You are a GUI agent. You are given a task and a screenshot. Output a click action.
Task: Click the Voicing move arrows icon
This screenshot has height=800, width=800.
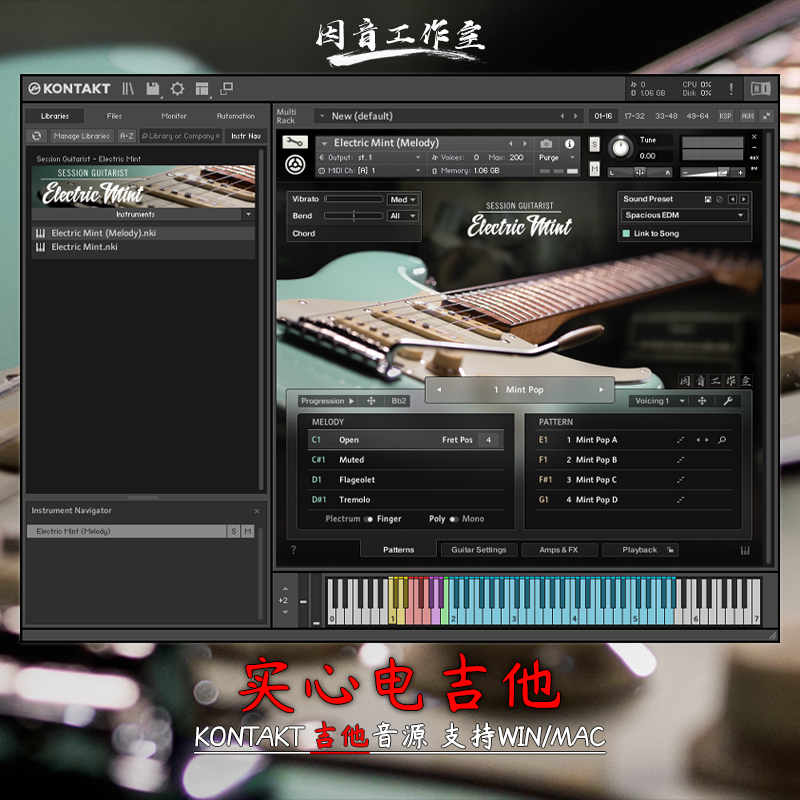pos(702,401)
